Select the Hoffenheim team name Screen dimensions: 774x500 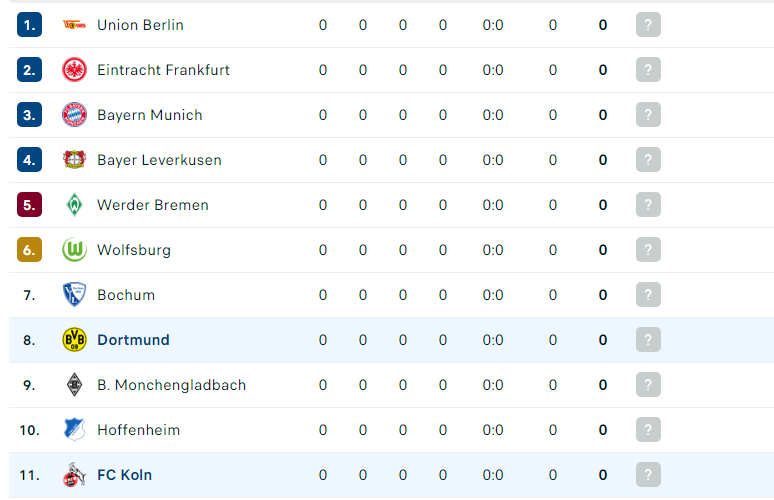[138, 429]
